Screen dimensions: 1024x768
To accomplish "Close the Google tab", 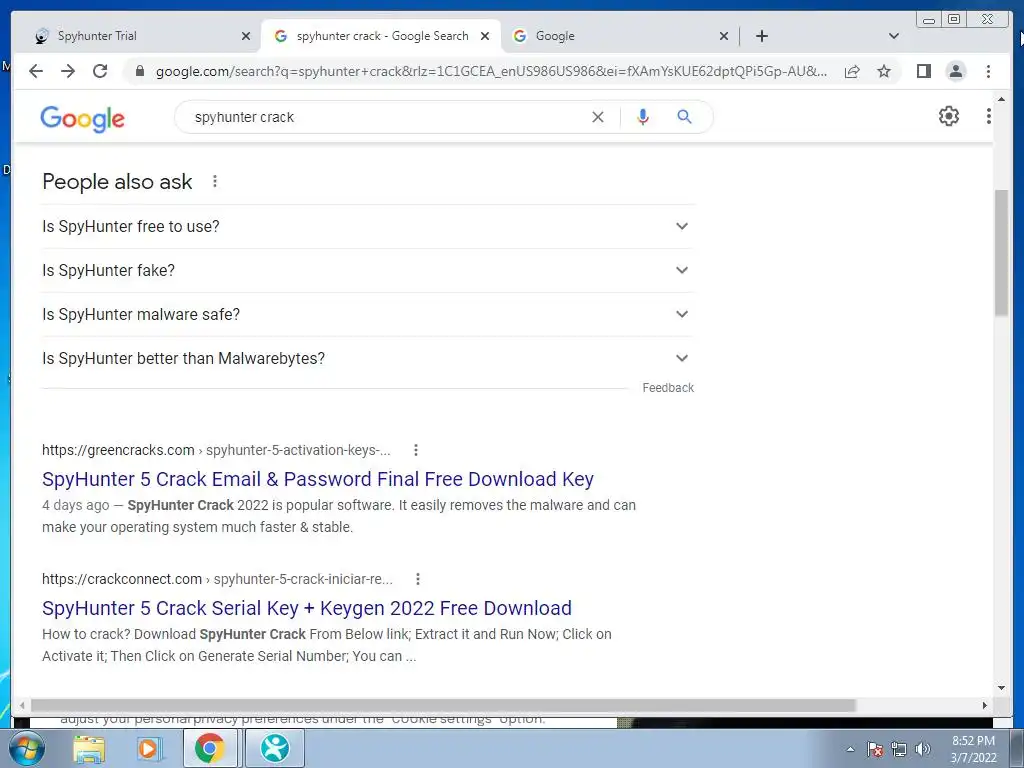I will 724,36.
